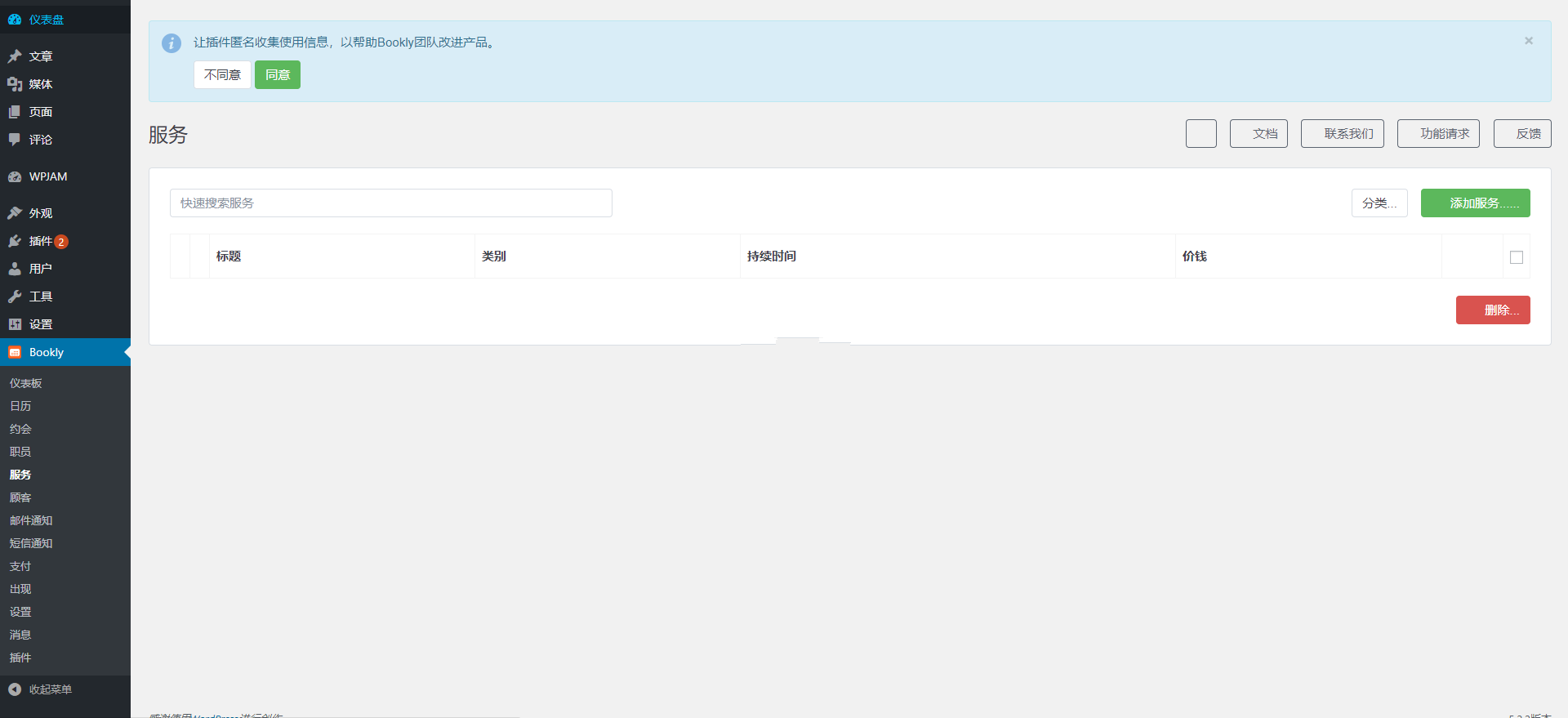
Task: Go to 职员 in the Bookly submenu
Action: coord(20,452)
